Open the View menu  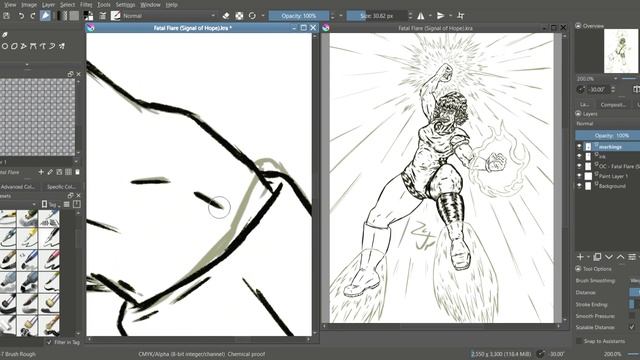pos(10,5)
